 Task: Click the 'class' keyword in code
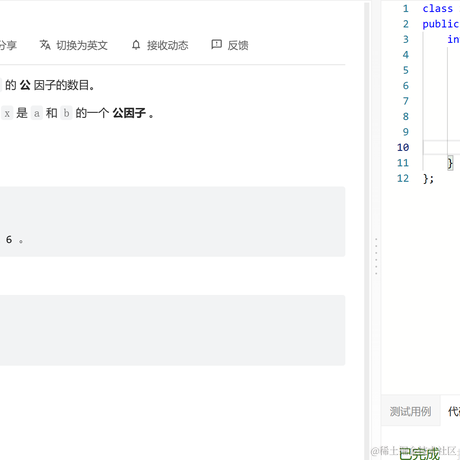tap(438, 9)
